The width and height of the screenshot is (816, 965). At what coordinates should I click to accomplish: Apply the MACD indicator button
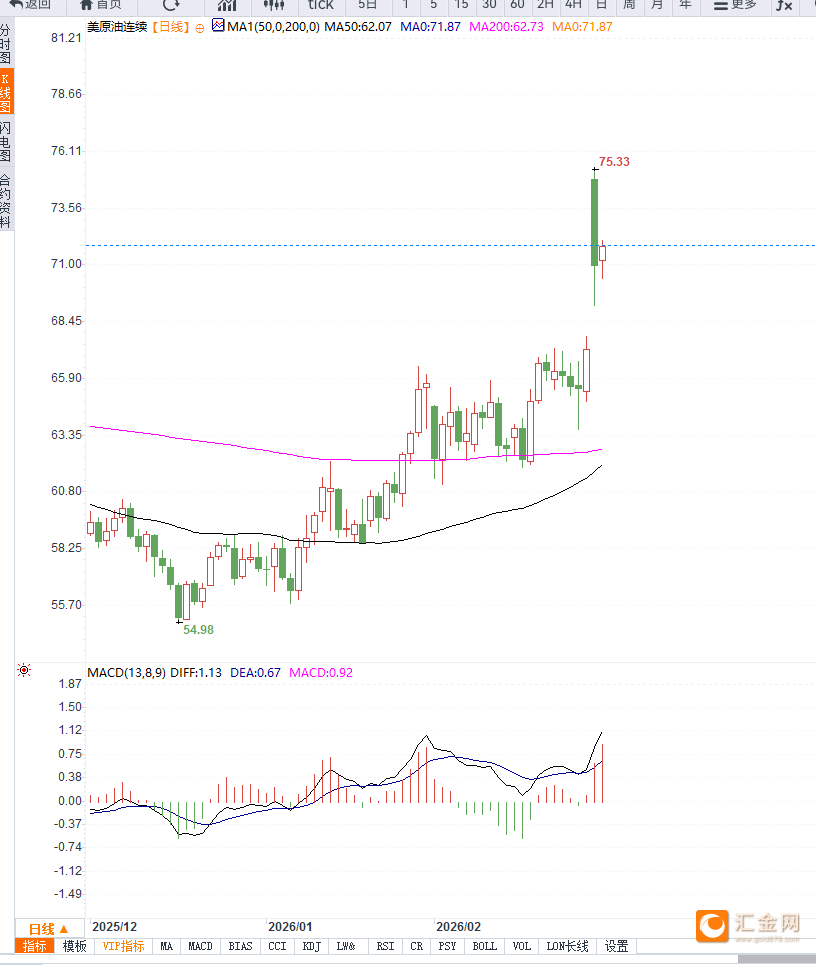coord(200,946)
